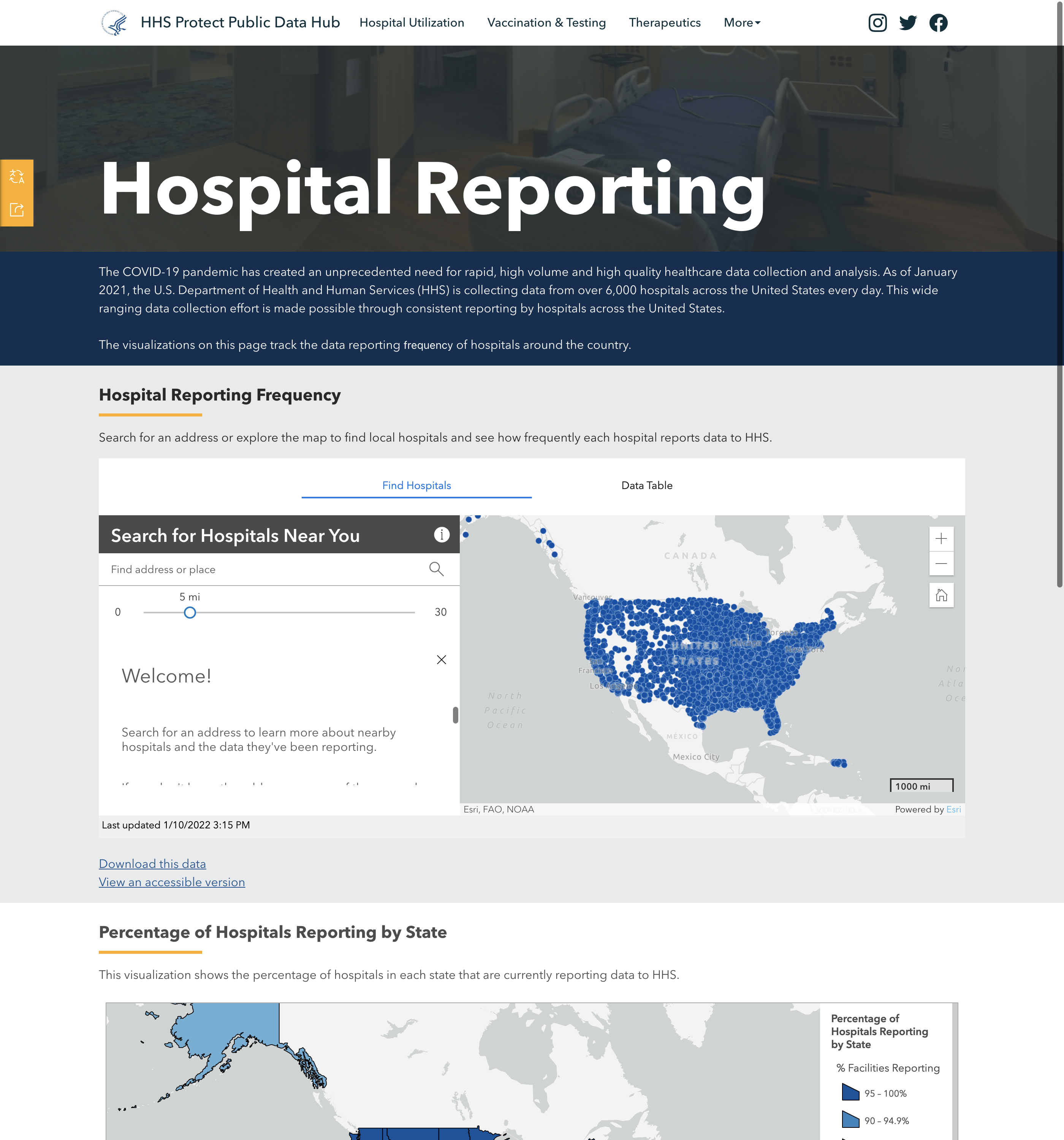Image resolution: width=1064 pixels, height=1140 pixels.
Task: Click the HHS eagle logo
Action: coord(115,23)
